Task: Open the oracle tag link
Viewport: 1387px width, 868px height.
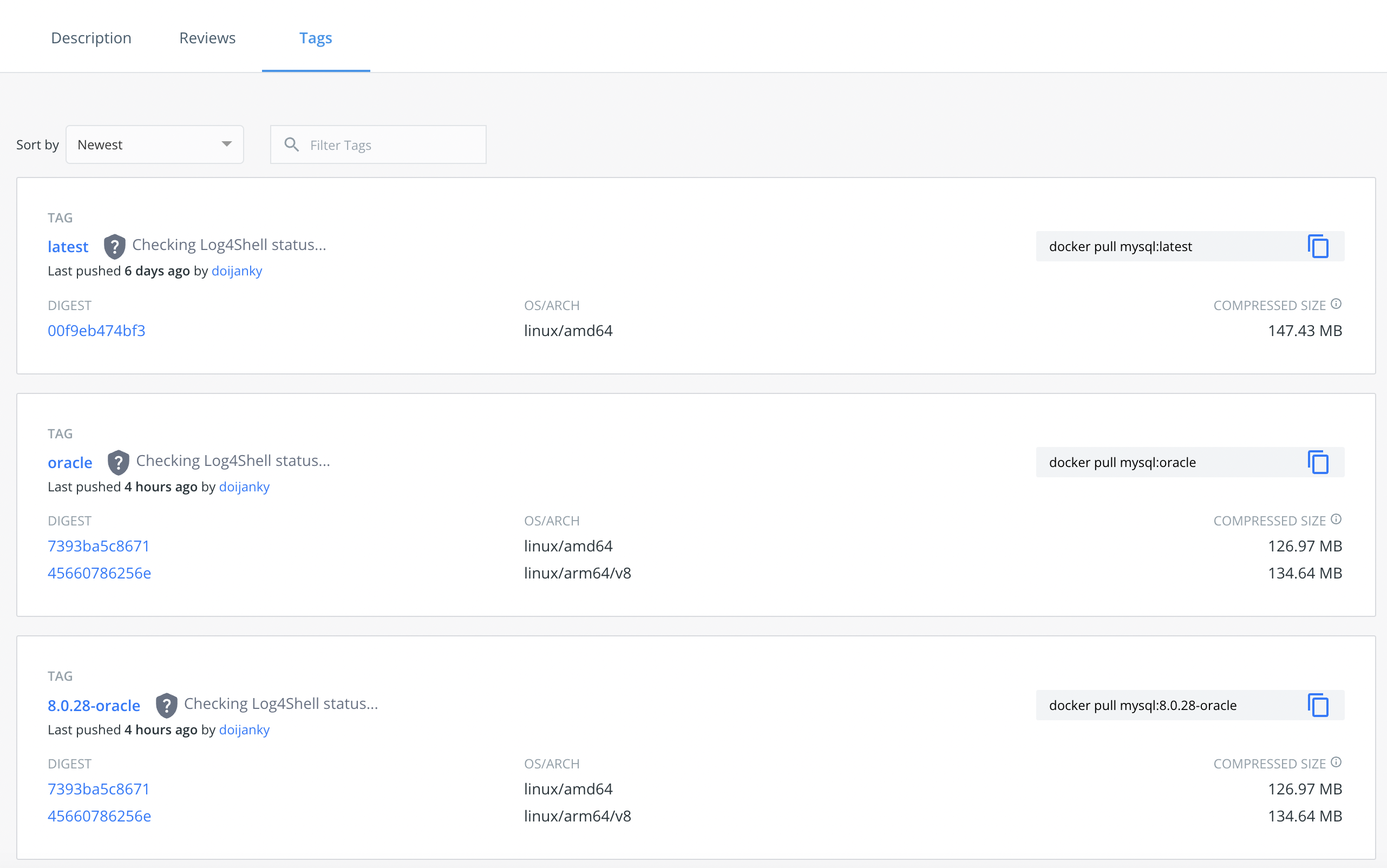Action: click(70, 463)
